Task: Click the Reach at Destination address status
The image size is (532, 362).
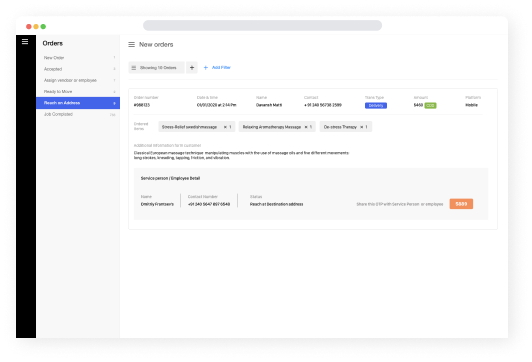Action: click(277, 204)
